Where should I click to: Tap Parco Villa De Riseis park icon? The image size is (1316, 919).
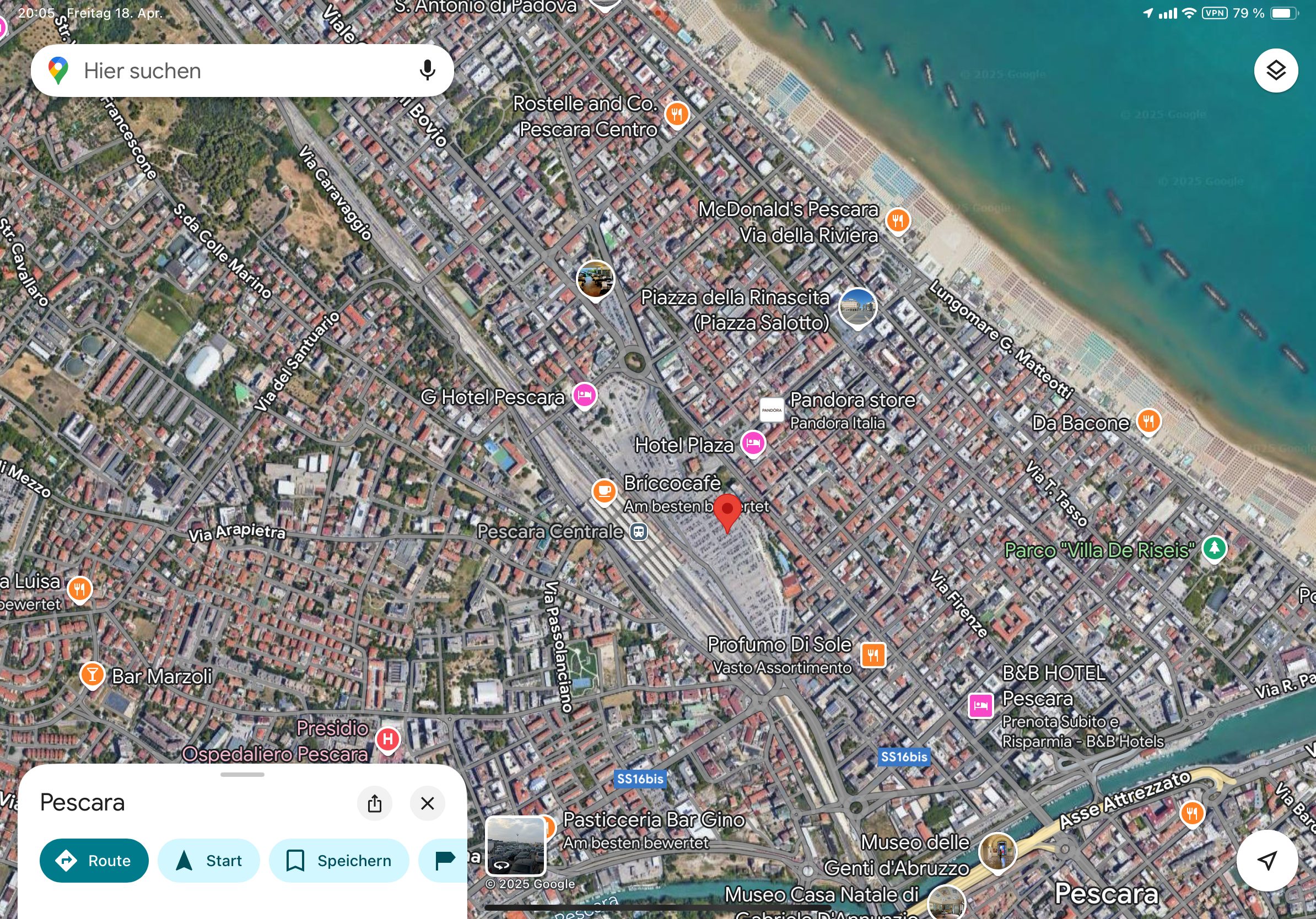tap(1214, 549)
